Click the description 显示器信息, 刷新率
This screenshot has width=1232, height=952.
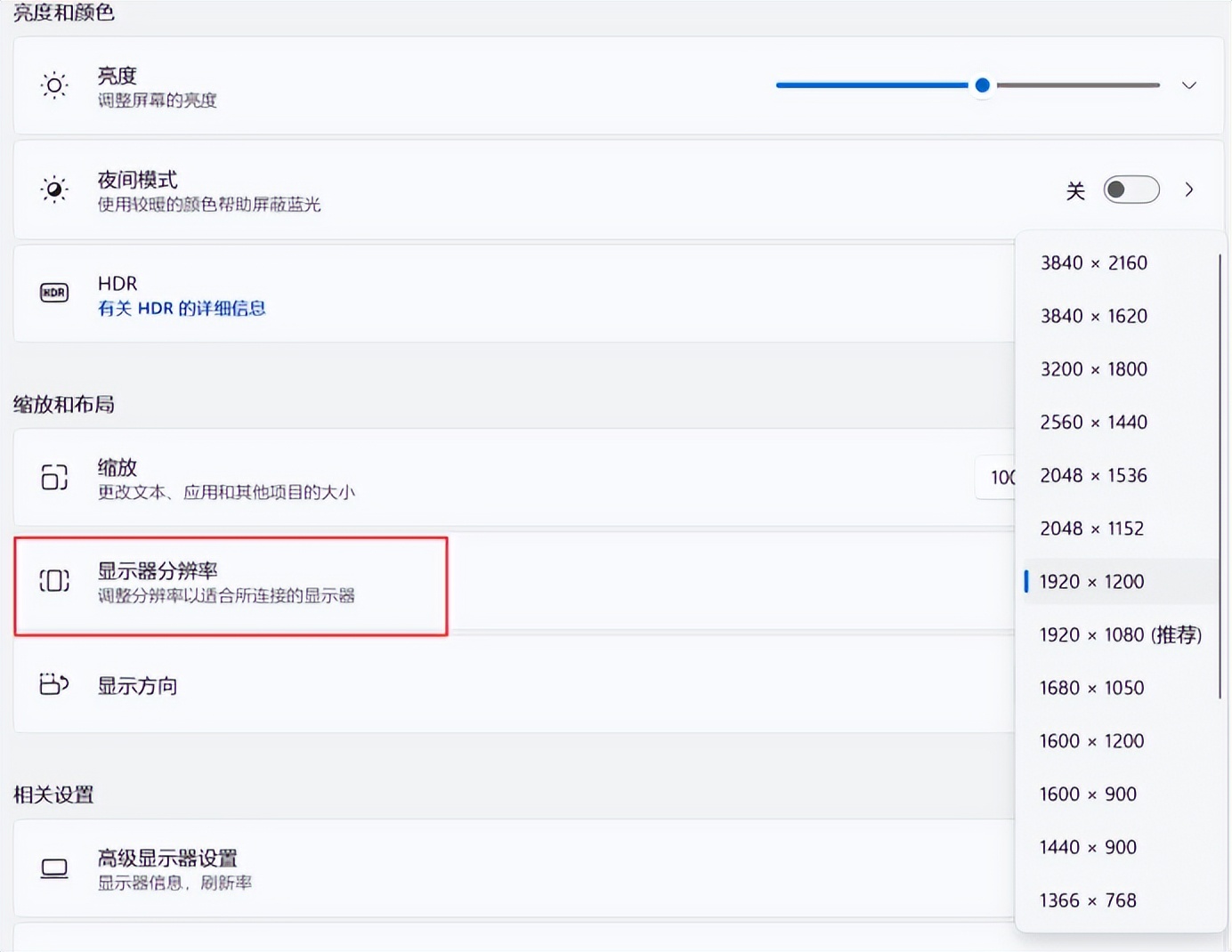pyautogui.click(x=174, y=883)
